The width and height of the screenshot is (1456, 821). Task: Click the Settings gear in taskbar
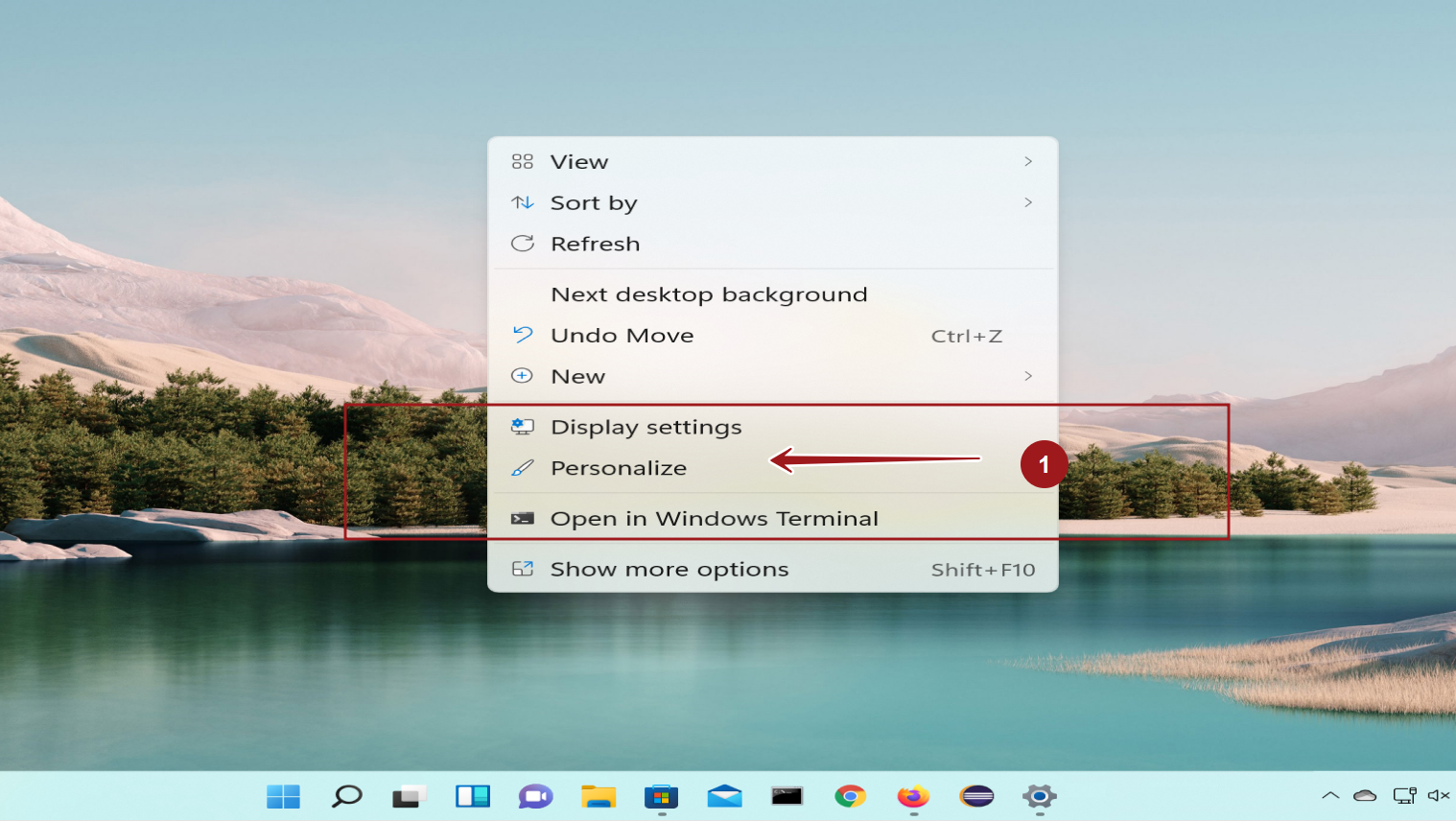coord(1039,796)
